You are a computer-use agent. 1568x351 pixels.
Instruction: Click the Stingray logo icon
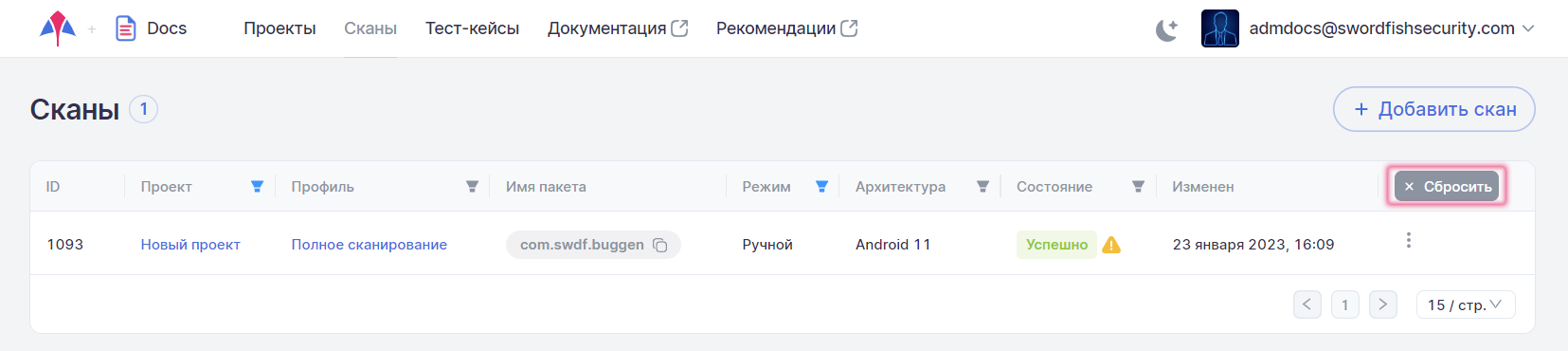(58, 28)
